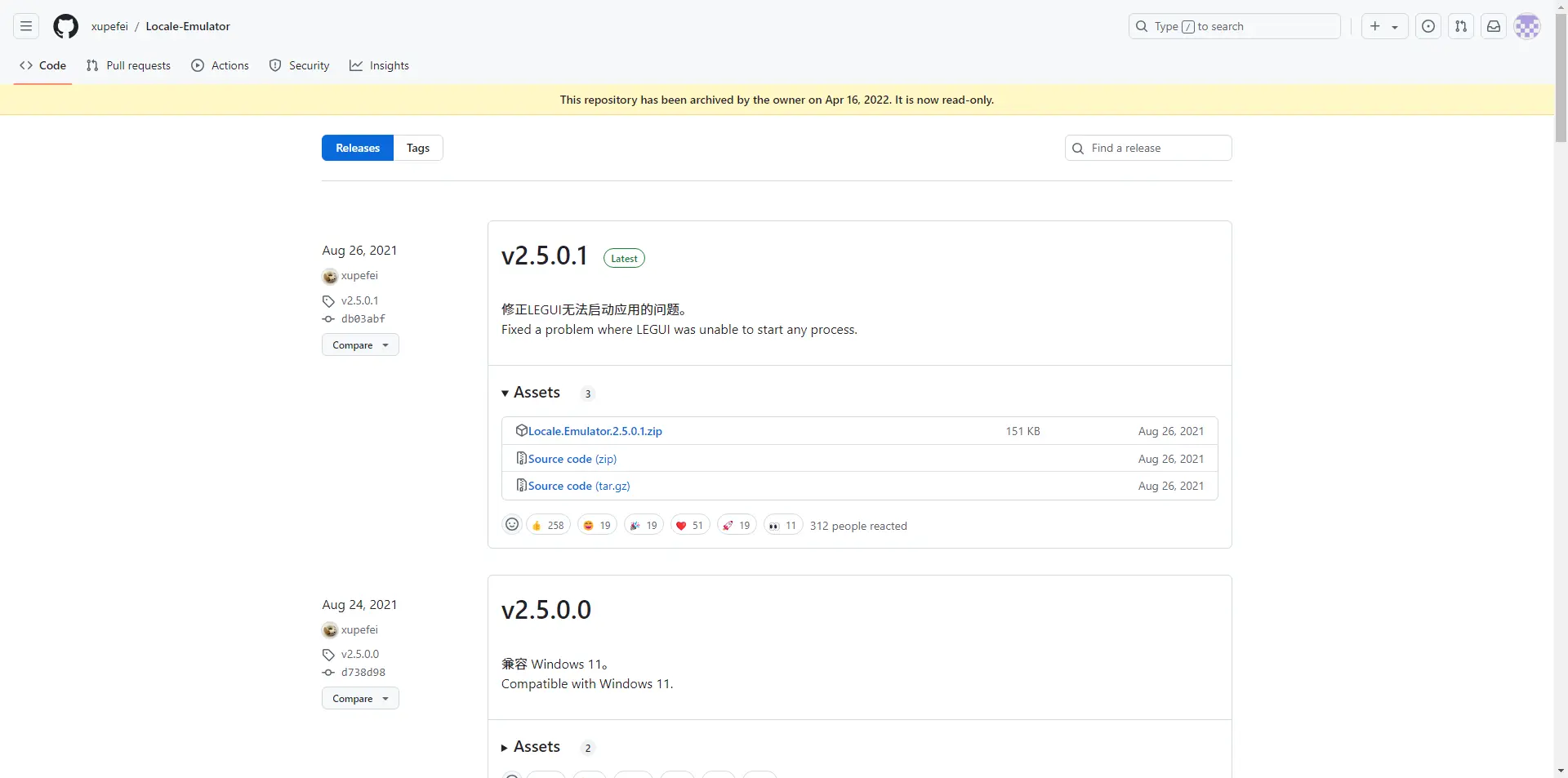Open the hamburger navigation menu
Screen dimensions: 1568x778
26,26
